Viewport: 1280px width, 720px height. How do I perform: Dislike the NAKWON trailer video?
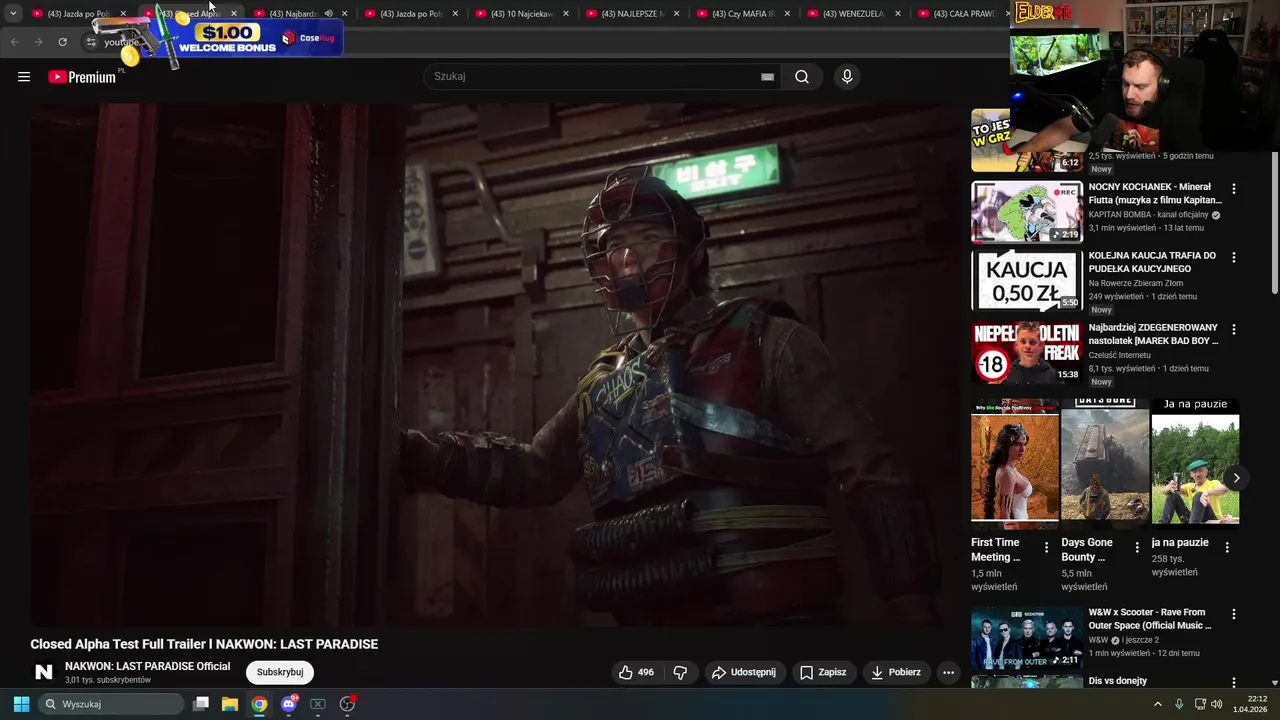click(x=680, y=672)
